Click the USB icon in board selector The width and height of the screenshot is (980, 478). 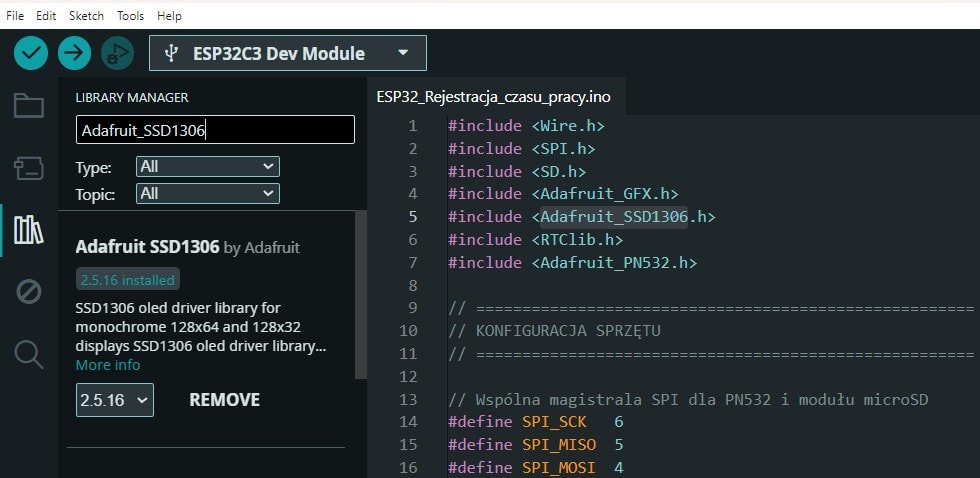[x=171, y=54]
